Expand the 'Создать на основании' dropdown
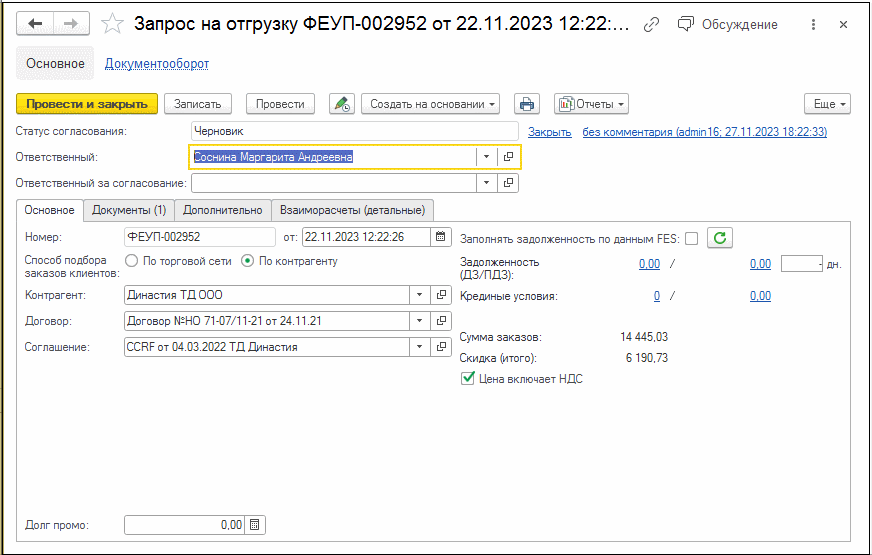The width and height of the screenshot is (872, 555). pyautogui.click(x=435, y=104)
